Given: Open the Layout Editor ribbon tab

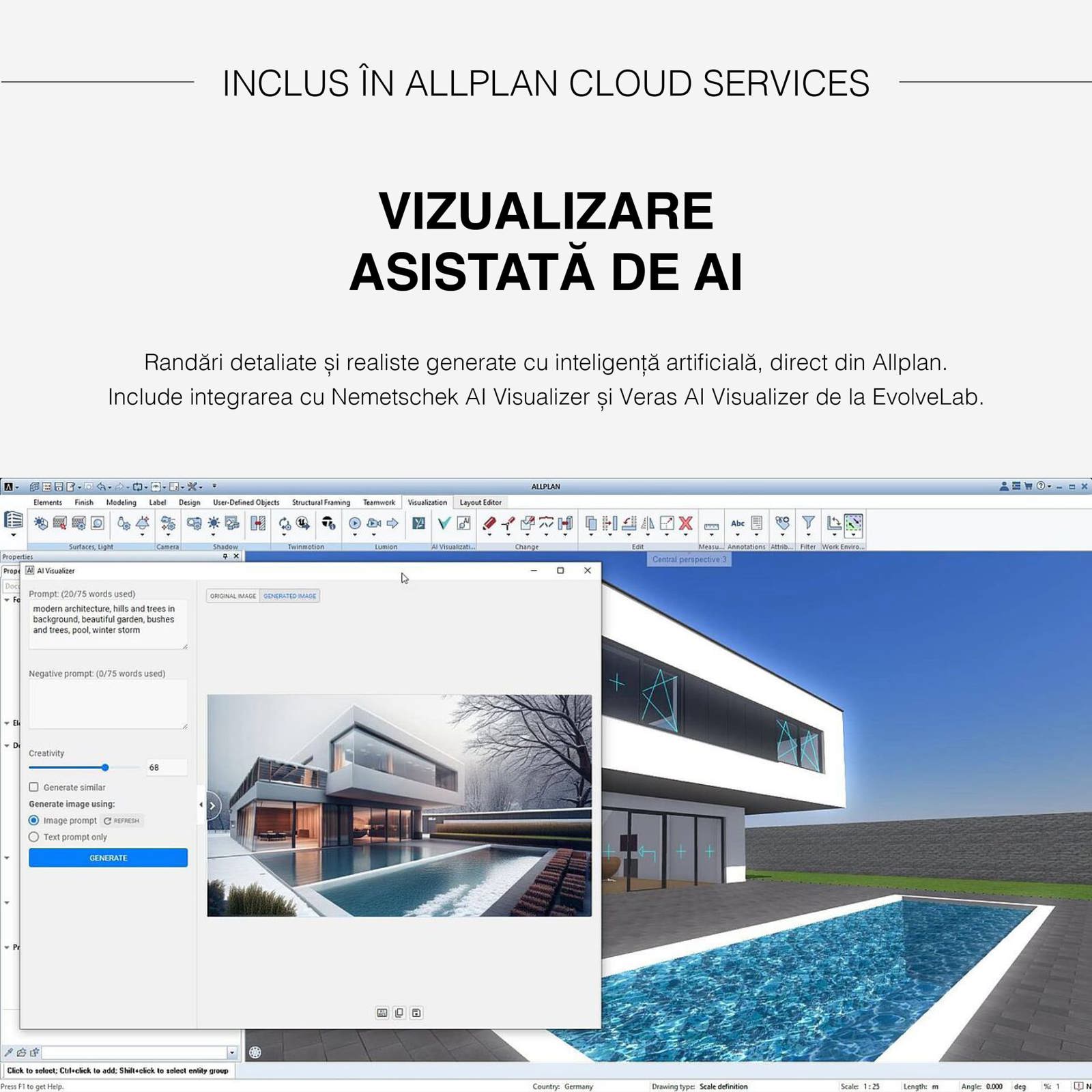Looking at the screenshot, I should click(480, 502).
